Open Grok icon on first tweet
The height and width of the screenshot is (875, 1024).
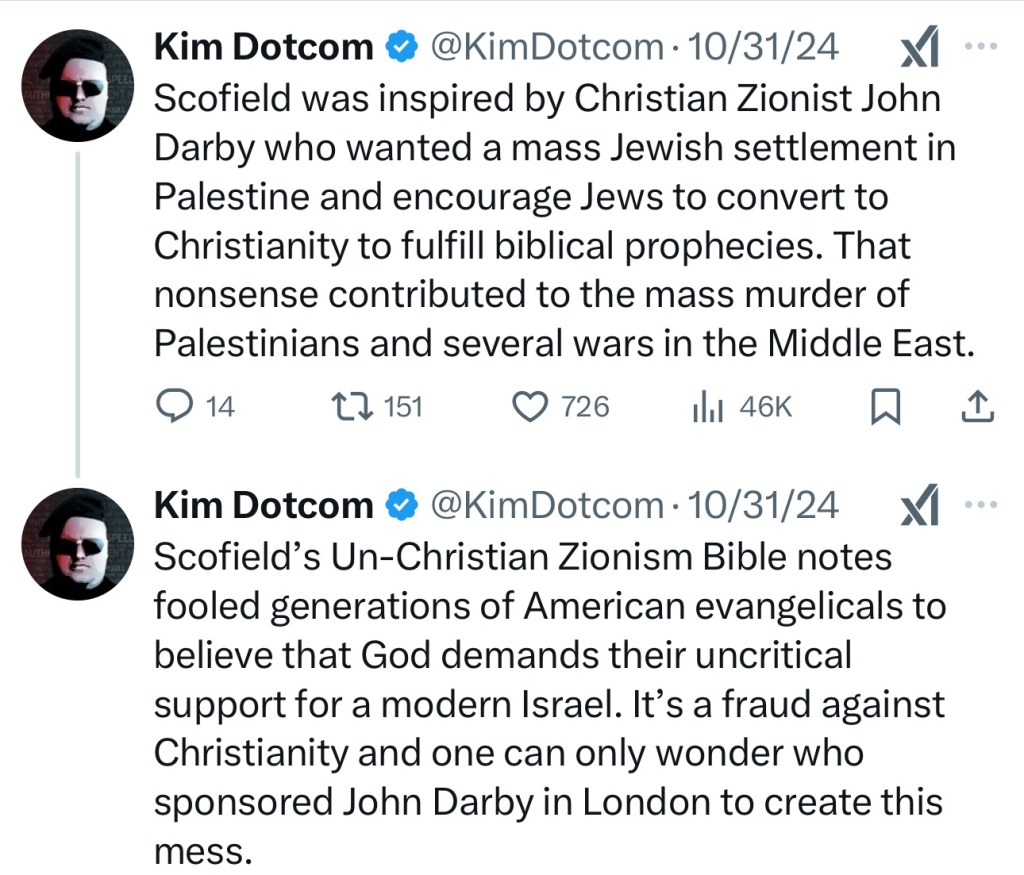click(919, 48)
